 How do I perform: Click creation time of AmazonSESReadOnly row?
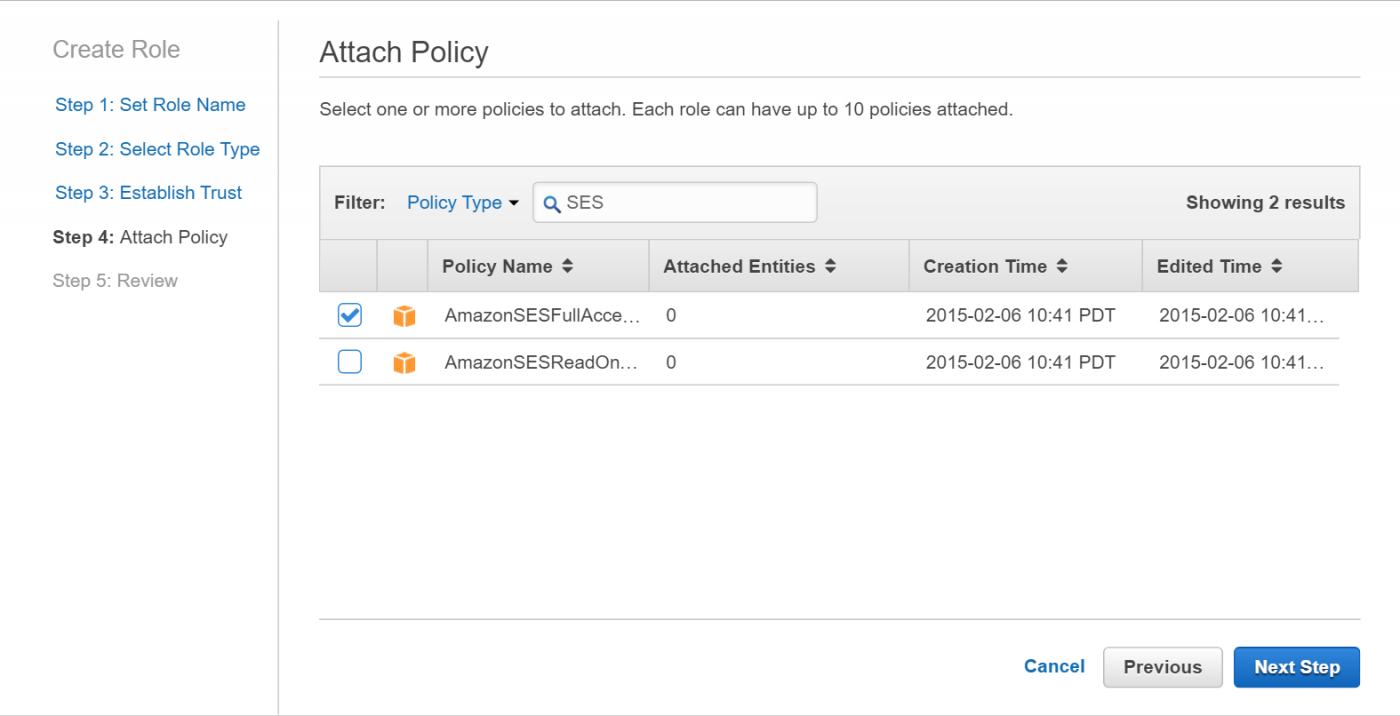pos(1020,362)
